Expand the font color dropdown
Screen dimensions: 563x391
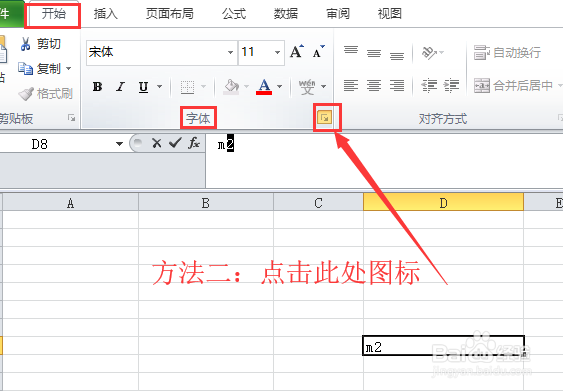[x=280, y=87]
